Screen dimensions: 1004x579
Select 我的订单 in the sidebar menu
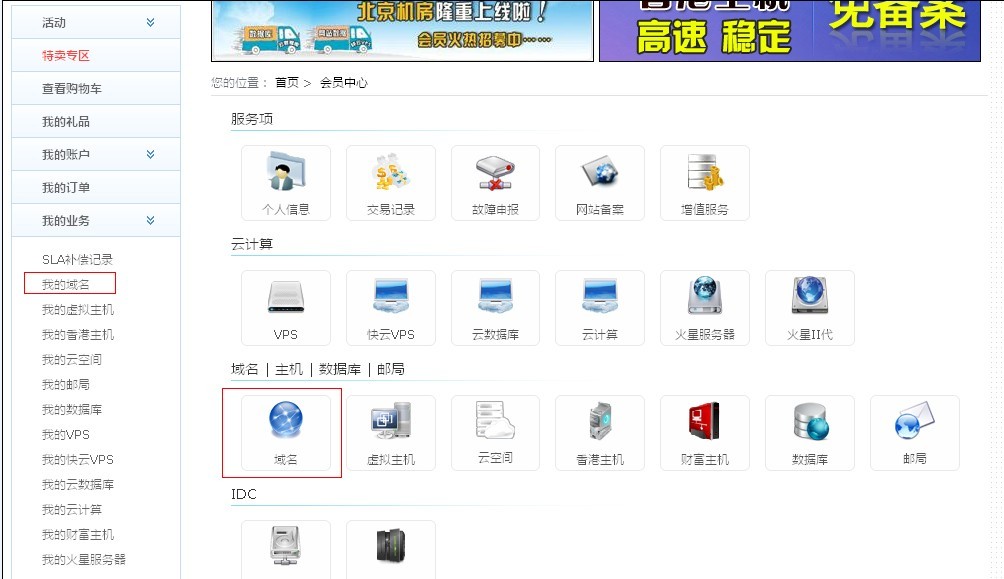(x=66, y=188)
